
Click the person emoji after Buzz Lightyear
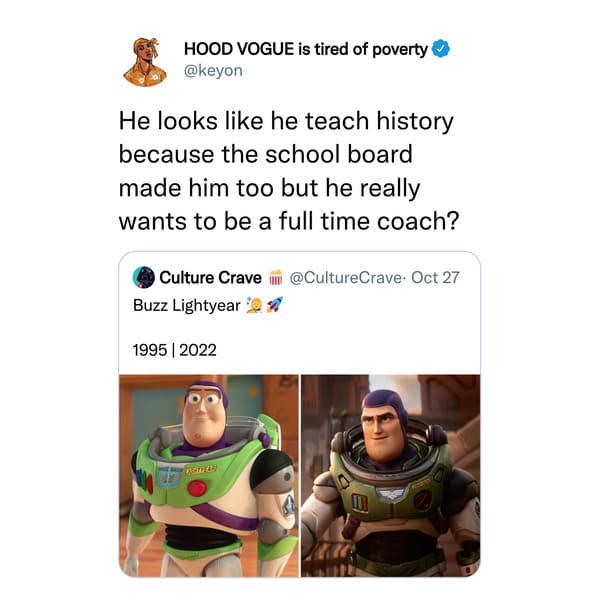[x=254, y=305]
